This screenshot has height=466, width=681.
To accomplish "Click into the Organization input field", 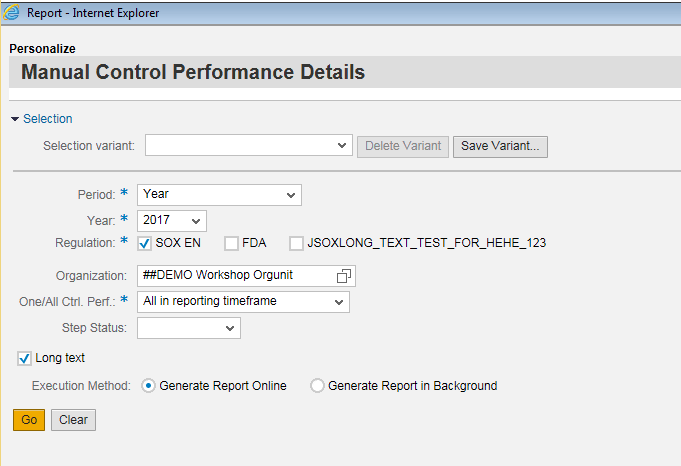I will (x=238, y=276).
